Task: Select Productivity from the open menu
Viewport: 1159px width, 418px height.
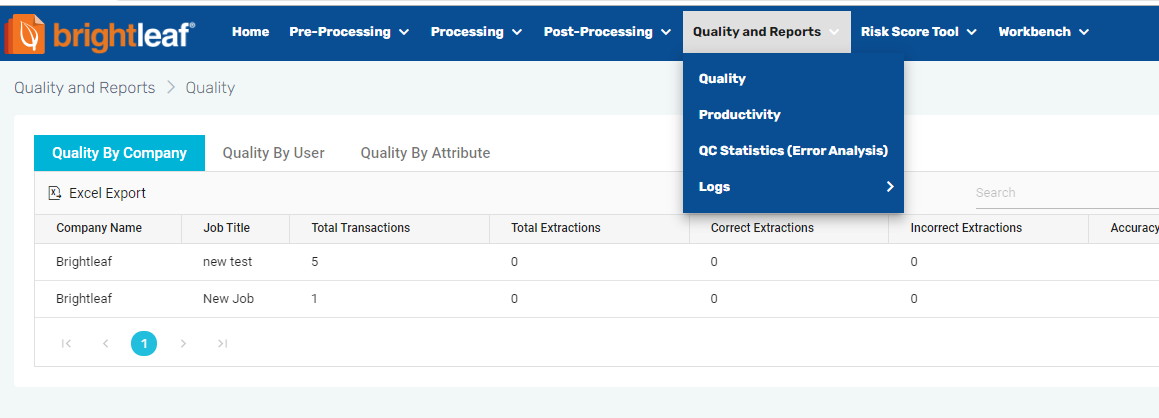Action: [x=739, y=115]
